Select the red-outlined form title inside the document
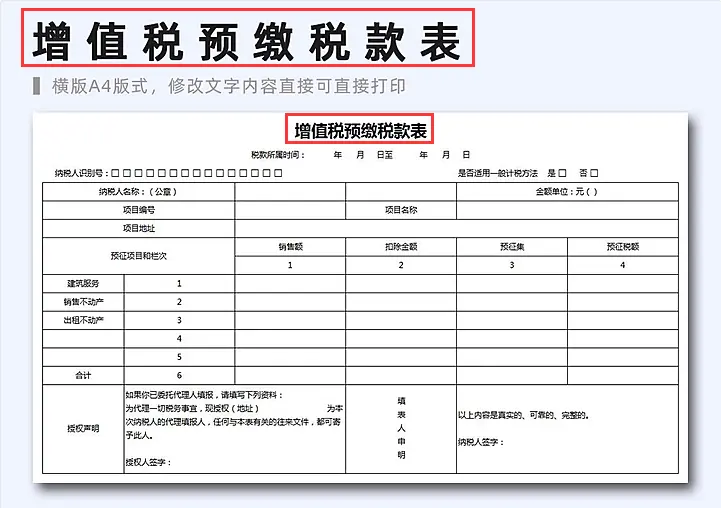721x508 pixels. [361, 130]
